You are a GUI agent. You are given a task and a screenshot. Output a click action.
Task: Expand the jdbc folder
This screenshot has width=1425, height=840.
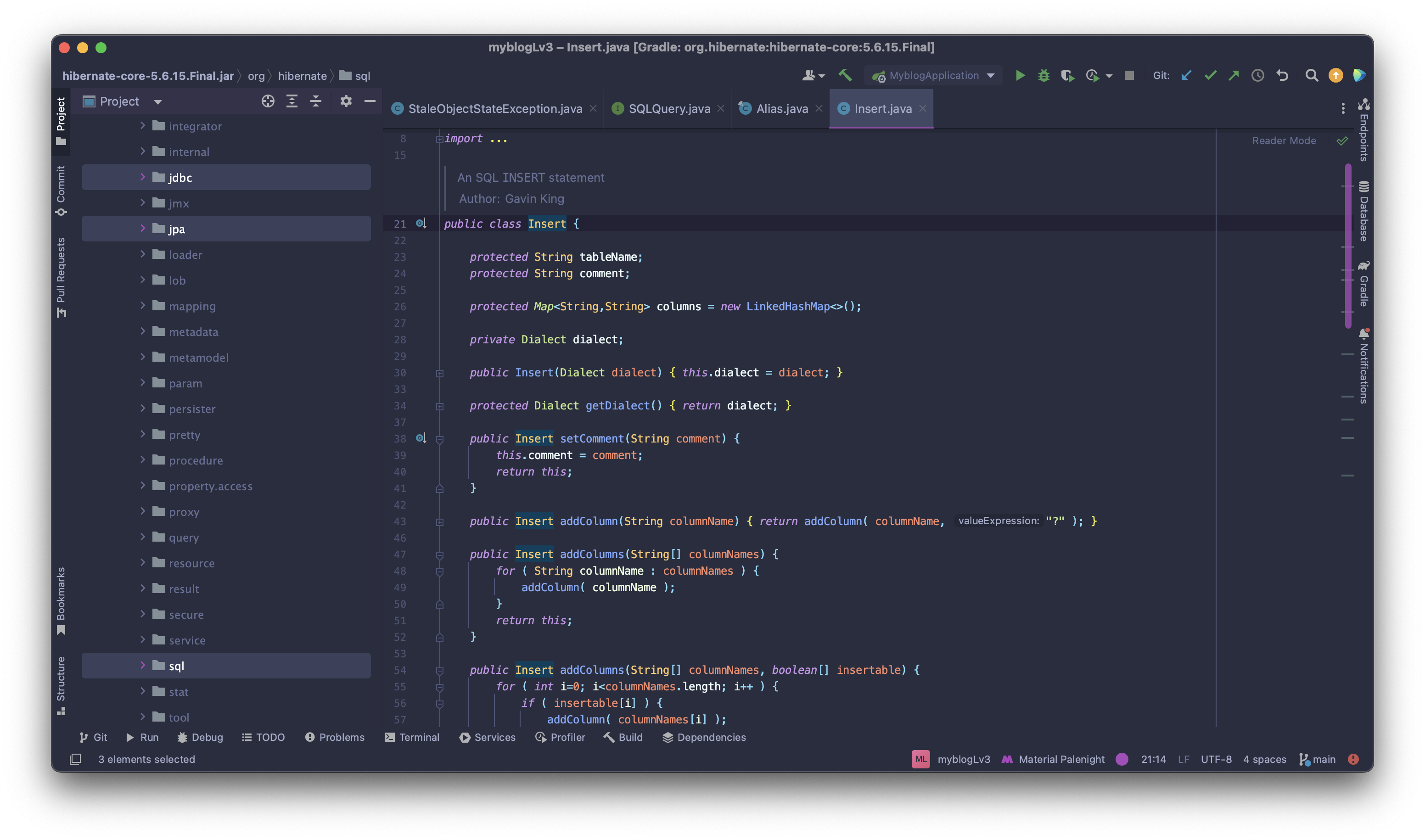[x=143, y=177]
